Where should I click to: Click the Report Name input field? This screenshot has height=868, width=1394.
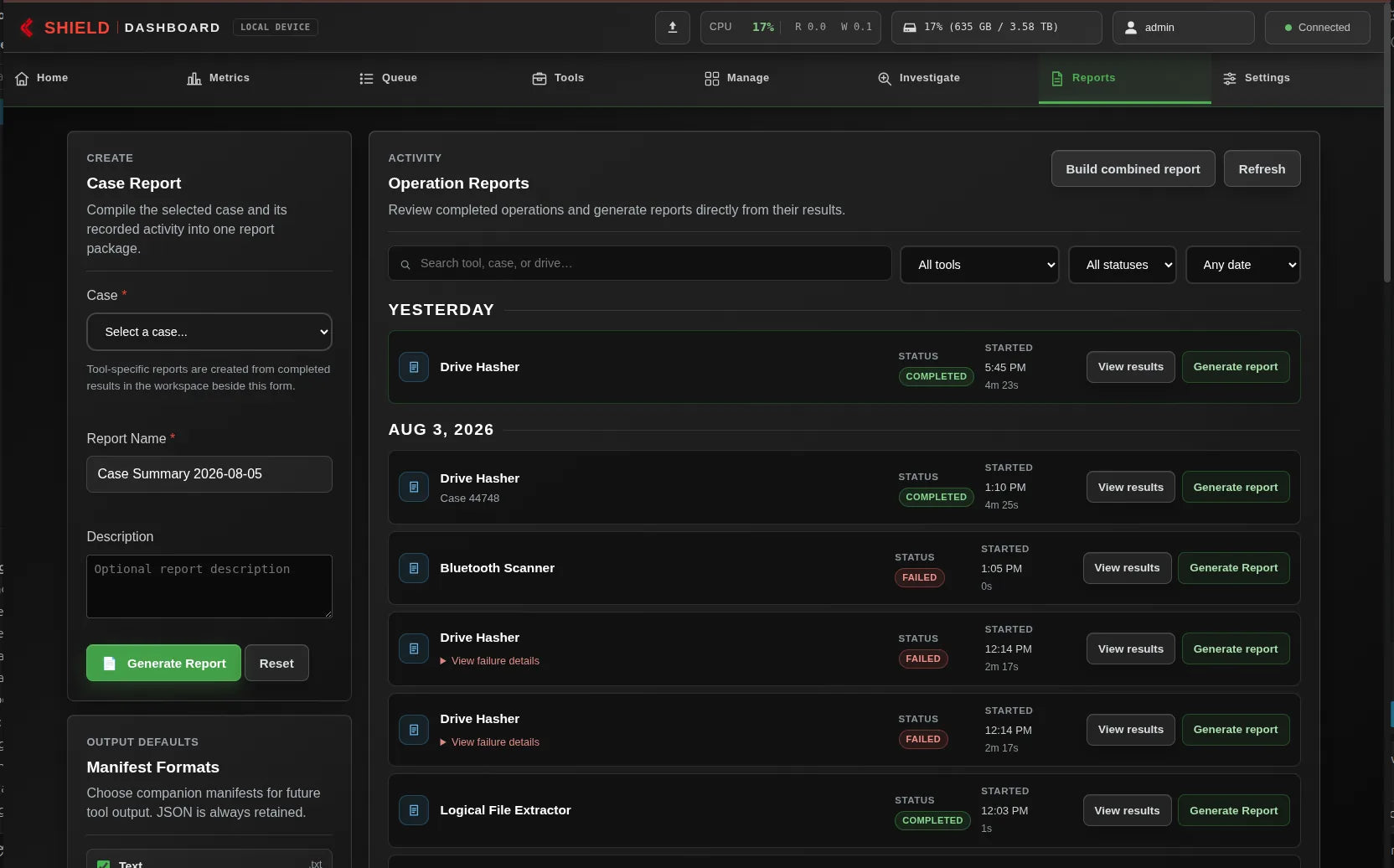[x=209, y=474]
